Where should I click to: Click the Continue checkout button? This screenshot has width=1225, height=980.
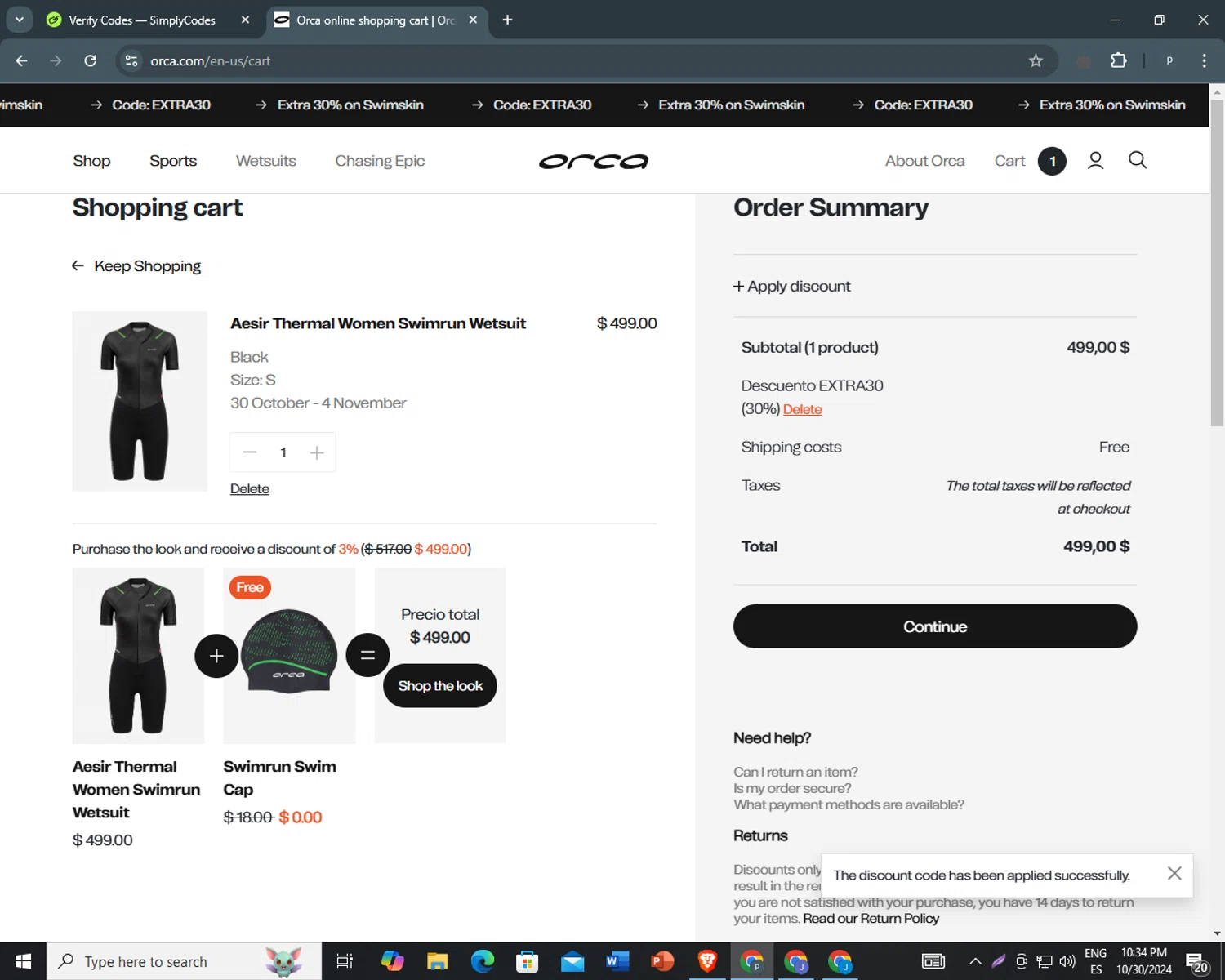935,626
